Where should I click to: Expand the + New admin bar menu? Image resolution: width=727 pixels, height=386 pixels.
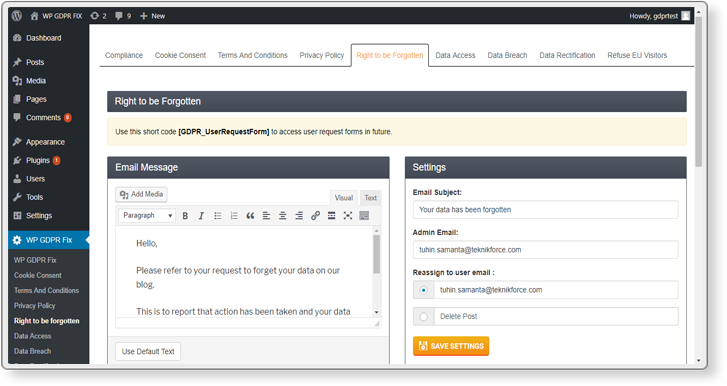point(152,16)
